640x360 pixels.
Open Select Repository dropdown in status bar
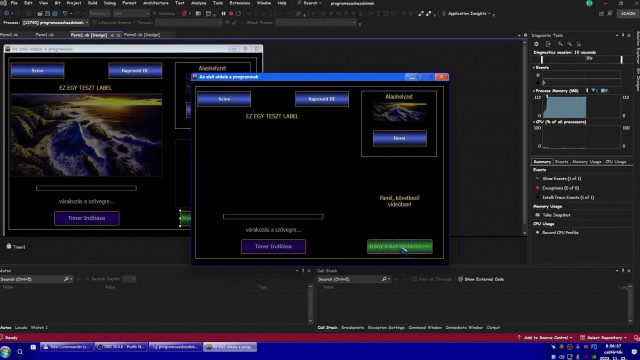(x=603, y=338)
